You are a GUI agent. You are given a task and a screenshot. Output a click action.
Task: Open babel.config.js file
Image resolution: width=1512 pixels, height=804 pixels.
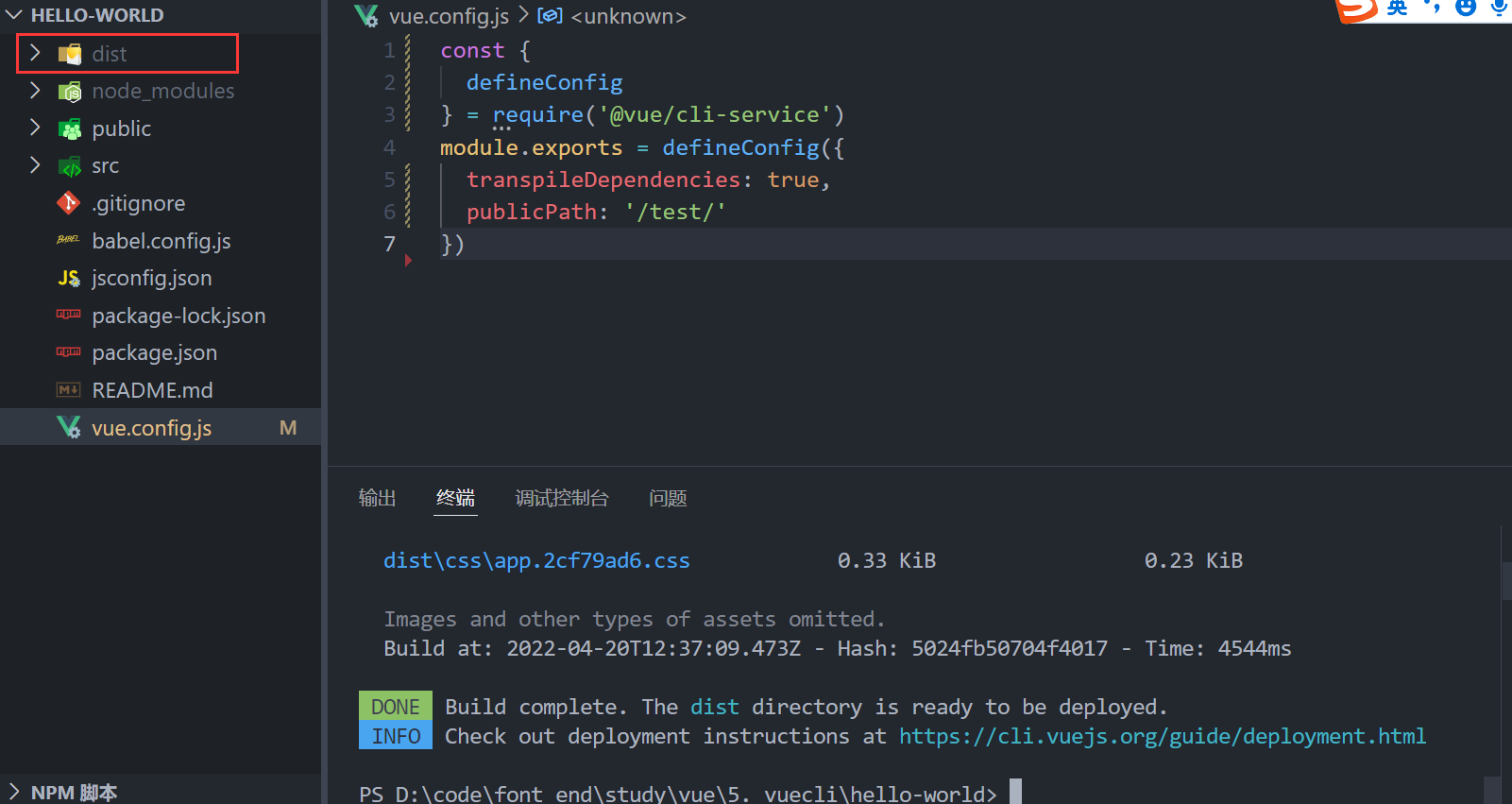tap(161, 241)
